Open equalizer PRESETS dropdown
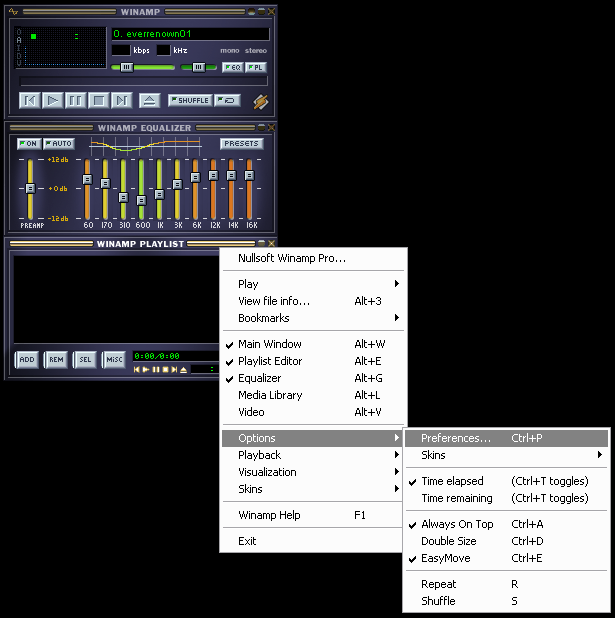The image size is (615, 618). tap(242, 144)
